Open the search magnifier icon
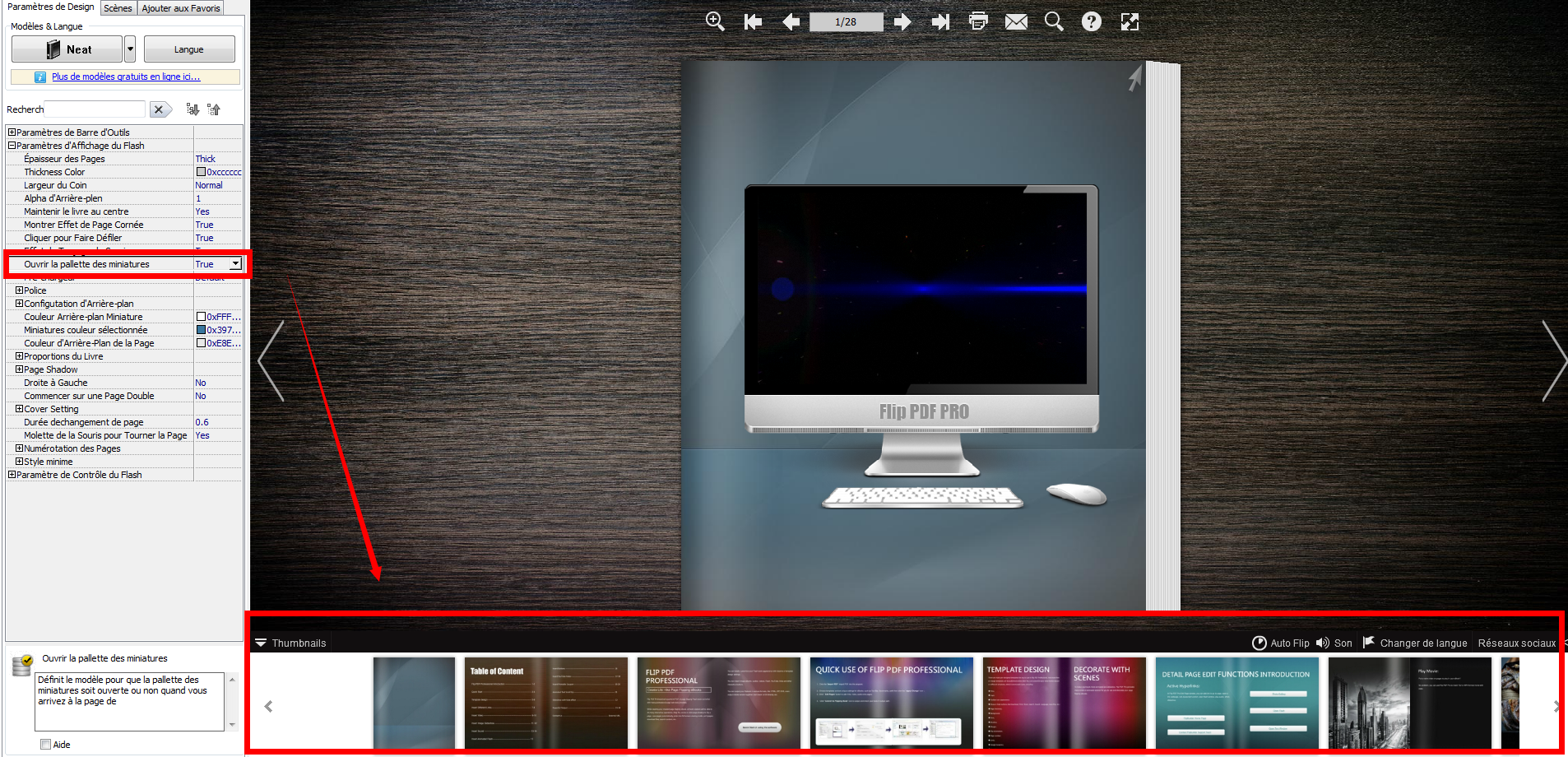Screen dimensions: 1568x757 point(1054,21)
